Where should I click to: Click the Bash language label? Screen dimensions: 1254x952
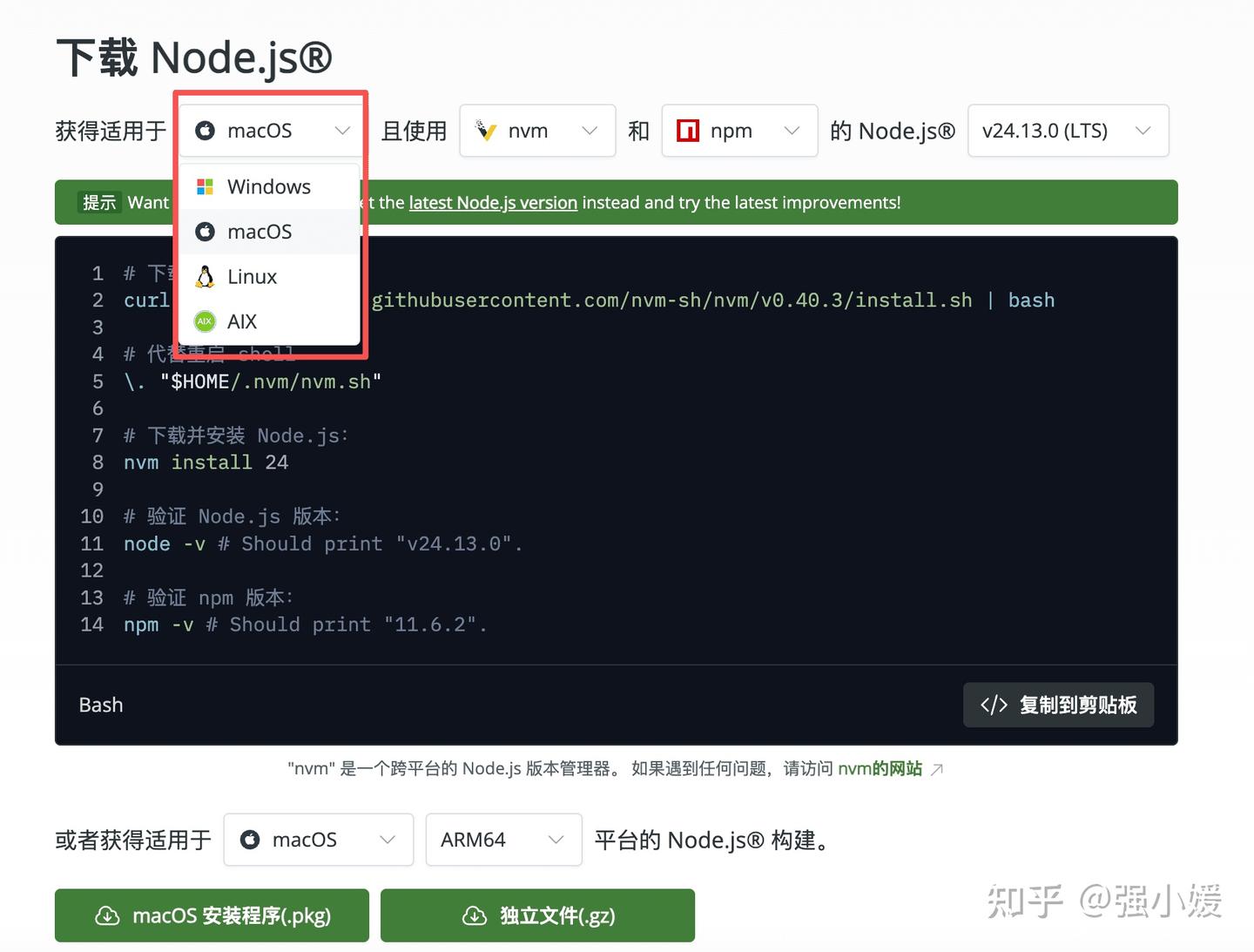pos(101,705)
